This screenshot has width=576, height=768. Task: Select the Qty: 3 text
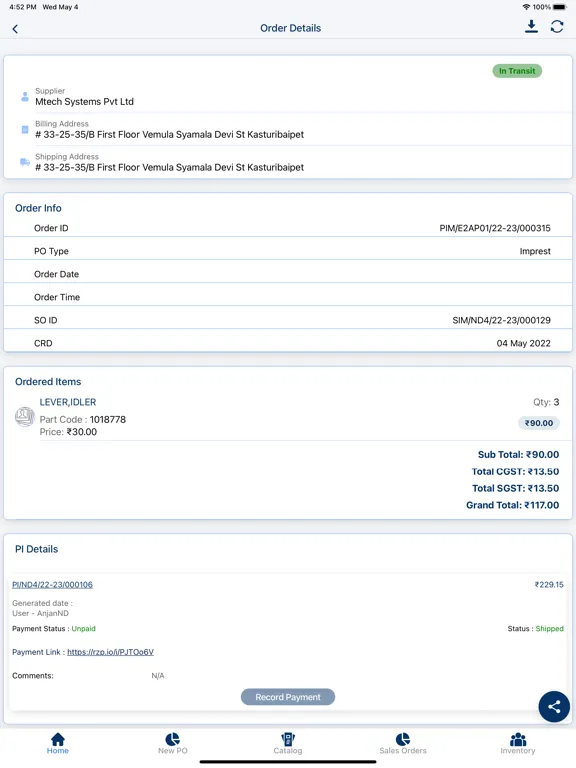[546, 402]
